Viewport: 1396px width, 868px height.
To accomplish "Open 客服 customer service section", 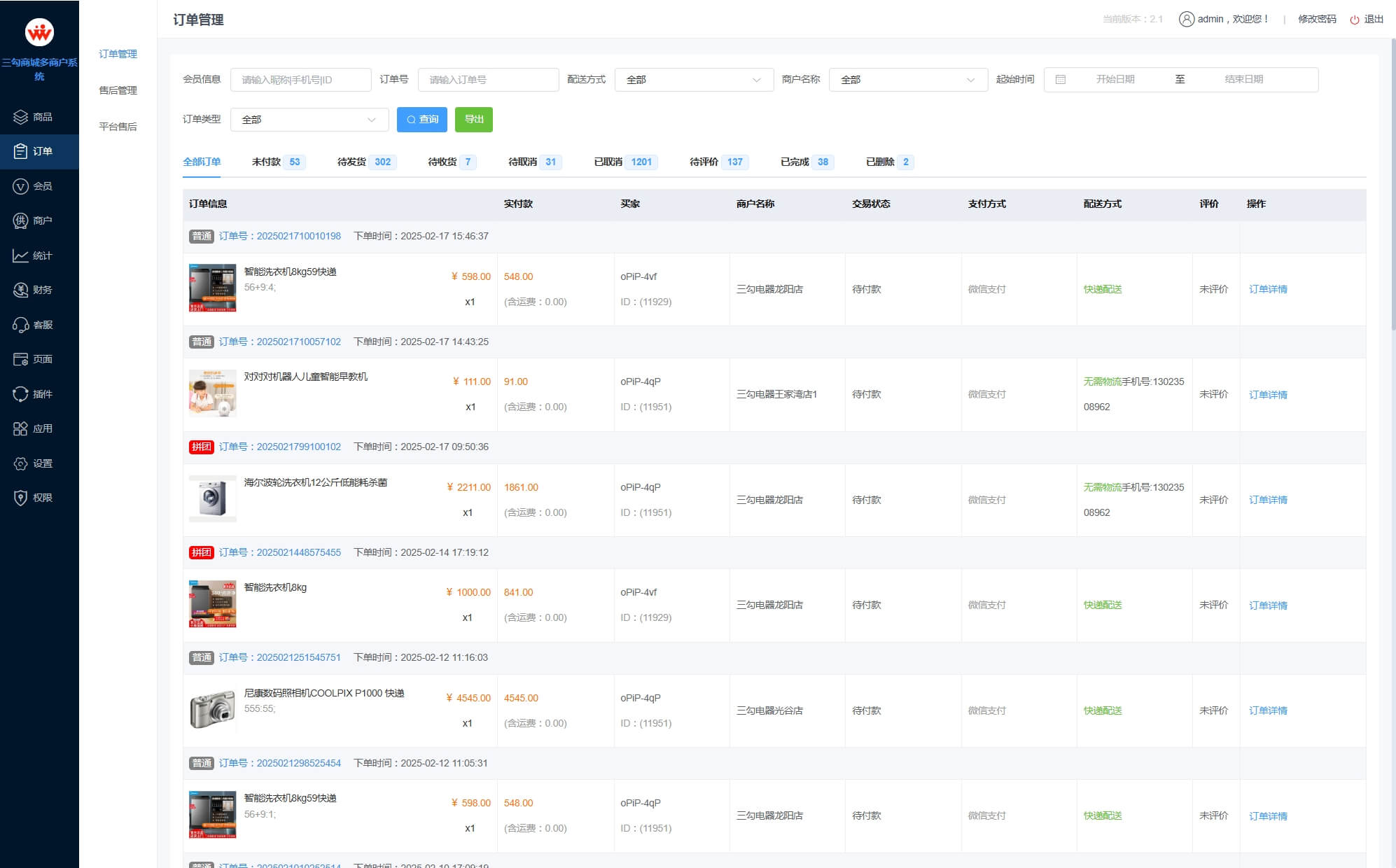I will [39, 324].
